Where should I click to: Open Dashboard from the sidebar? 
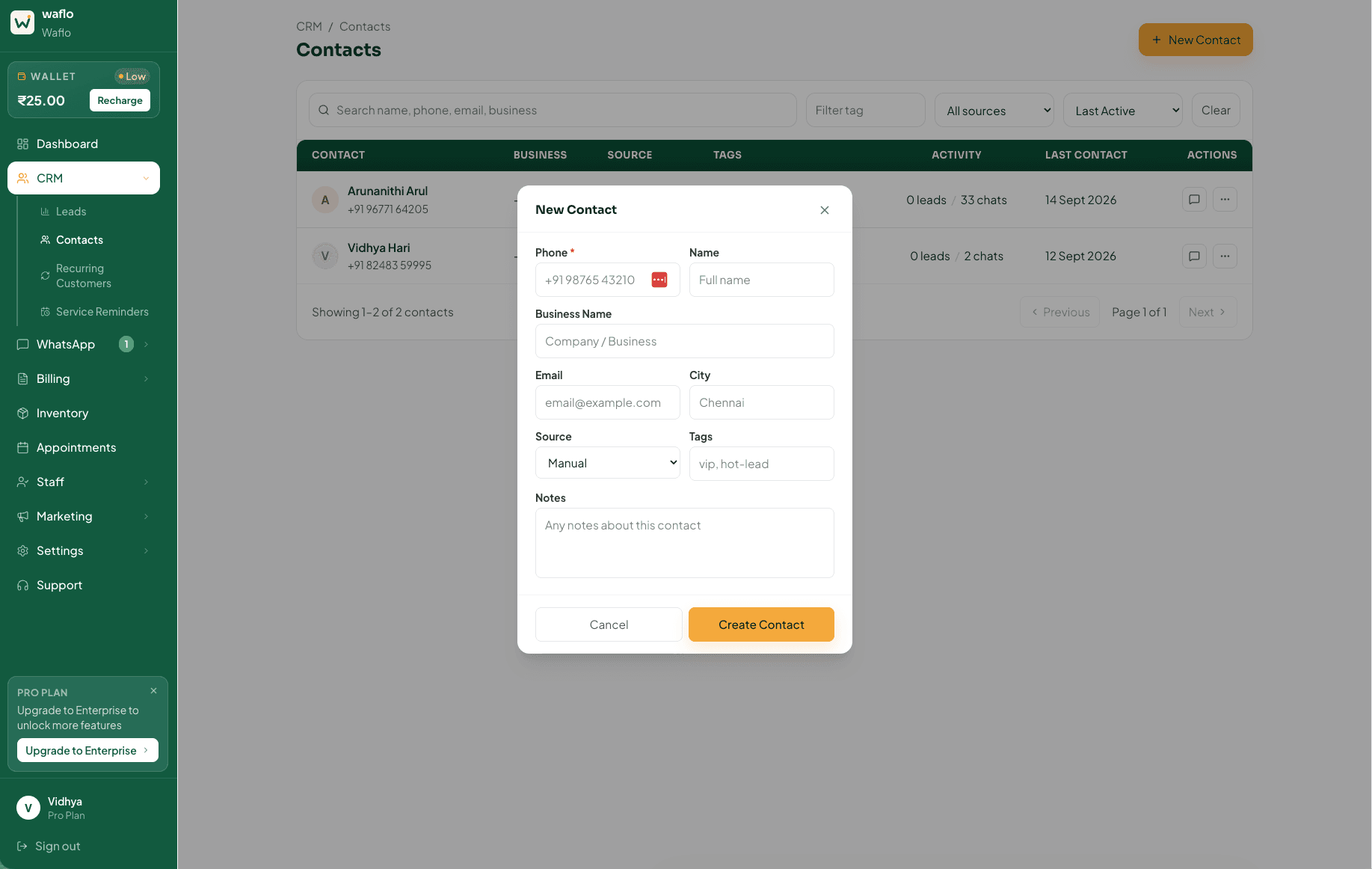84,144
